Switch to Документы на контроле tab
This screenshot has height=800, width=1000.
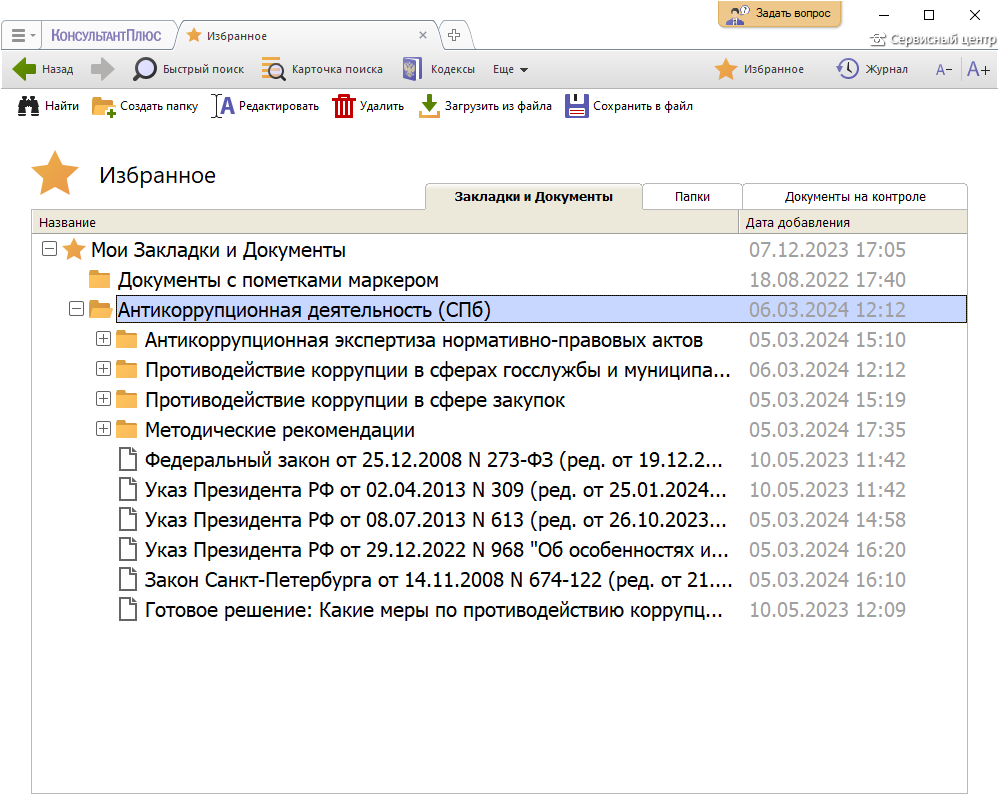pos(855,196)
